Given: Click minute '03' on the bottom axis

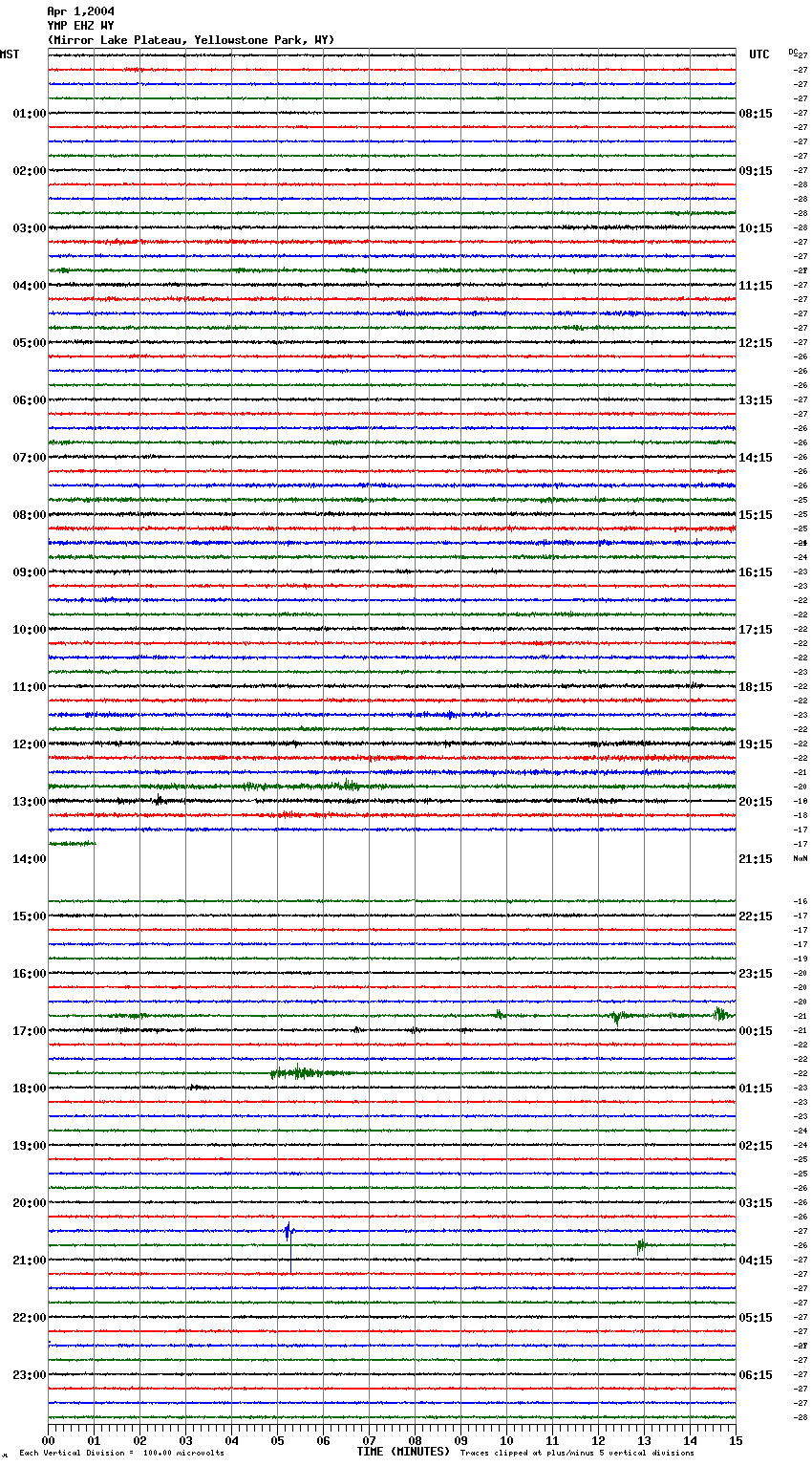Looking at the screenshot, I should [x=186, y=1440].
